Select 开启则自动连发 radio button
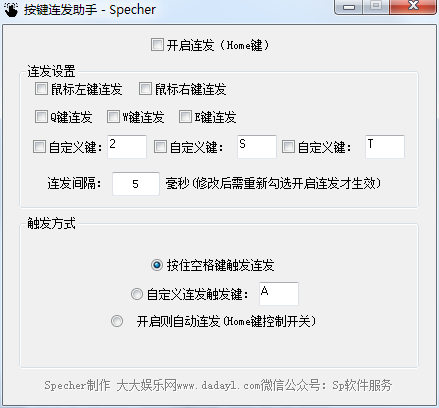 [x=117, y=321]
